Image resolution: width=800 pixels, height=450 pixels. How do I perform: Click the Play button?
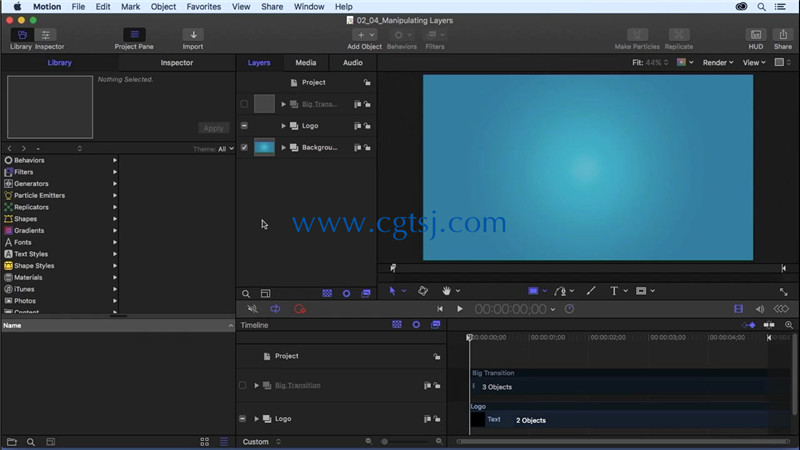(x=460, y=309)
